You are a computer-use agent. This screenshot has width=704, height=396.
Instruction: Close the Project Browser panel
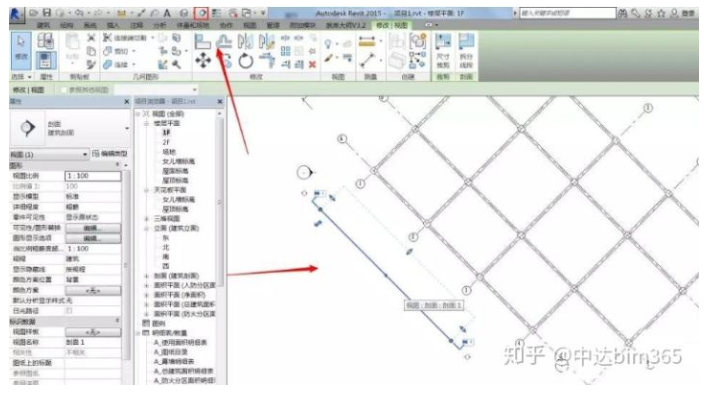220,102
